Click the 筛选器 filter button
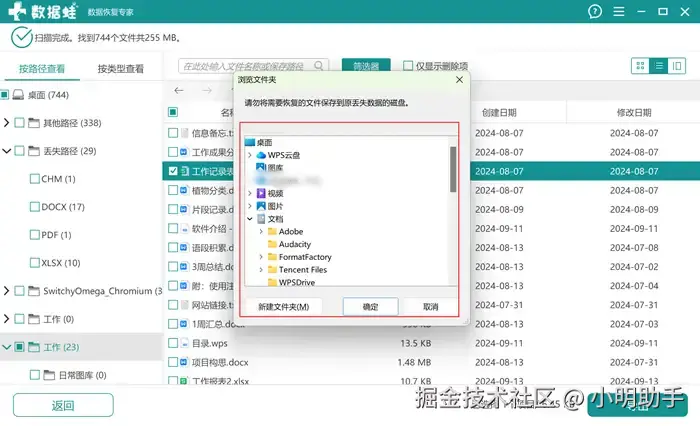Screen dimensions: 700x426 [366, 66]
